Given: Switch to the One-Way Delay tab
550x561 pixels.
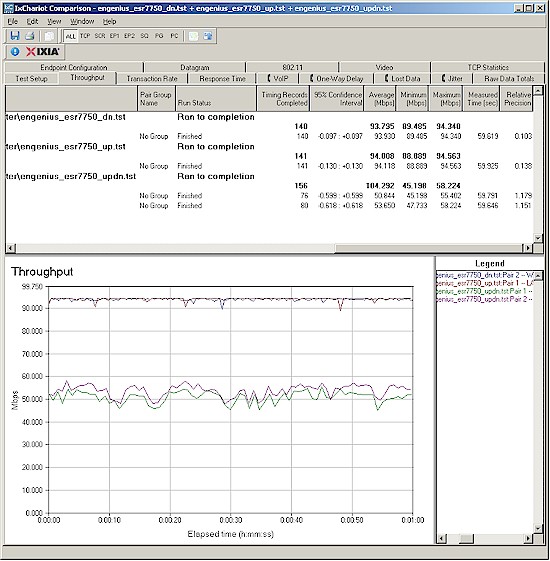Looking at the screenshot, I should coord(336,78).
